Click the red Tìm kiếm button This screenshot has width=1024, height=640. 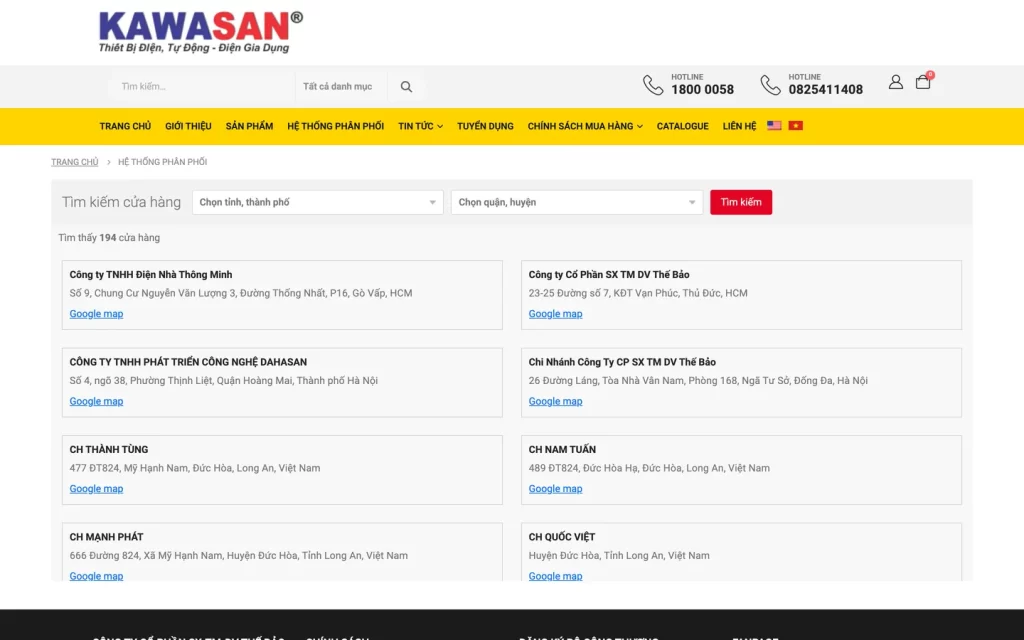click(741, 202)
